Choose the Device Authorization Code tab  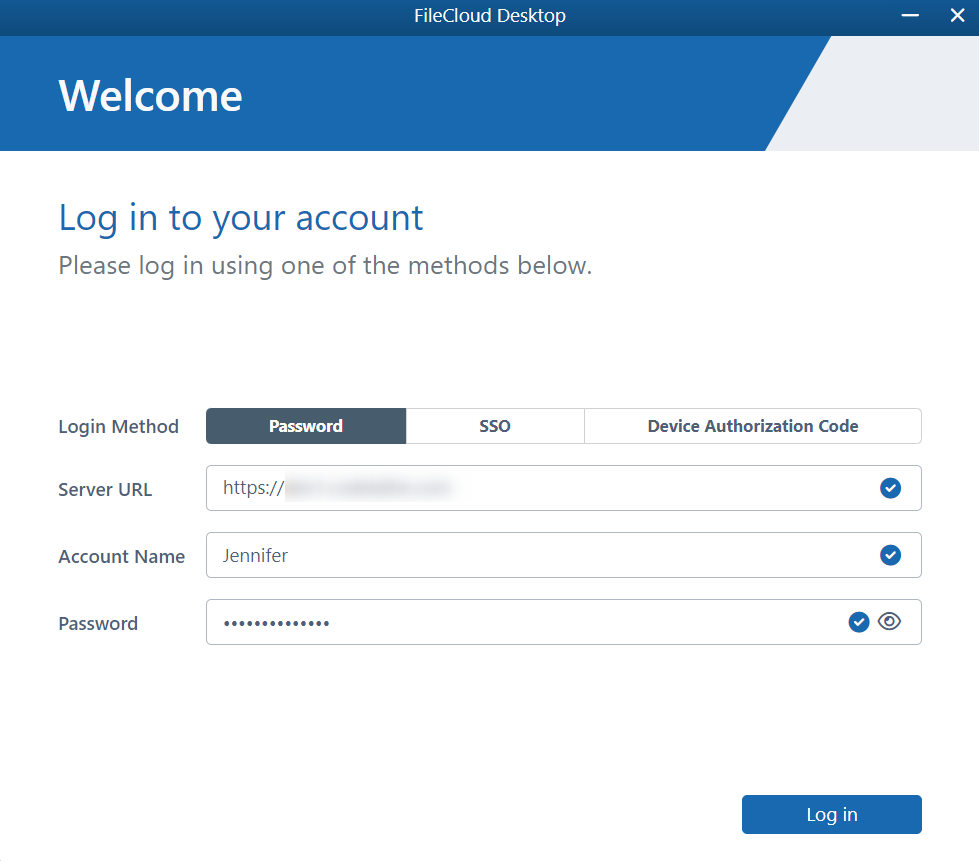pos(752,426)
